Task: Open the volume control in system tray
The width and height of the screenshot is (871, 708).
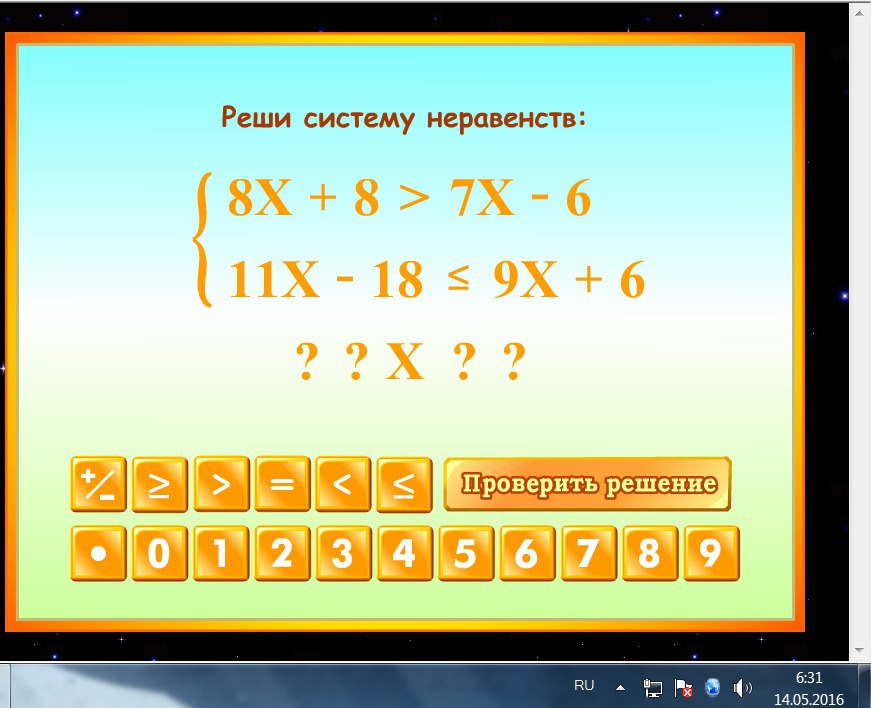Action: coord(743,686)
